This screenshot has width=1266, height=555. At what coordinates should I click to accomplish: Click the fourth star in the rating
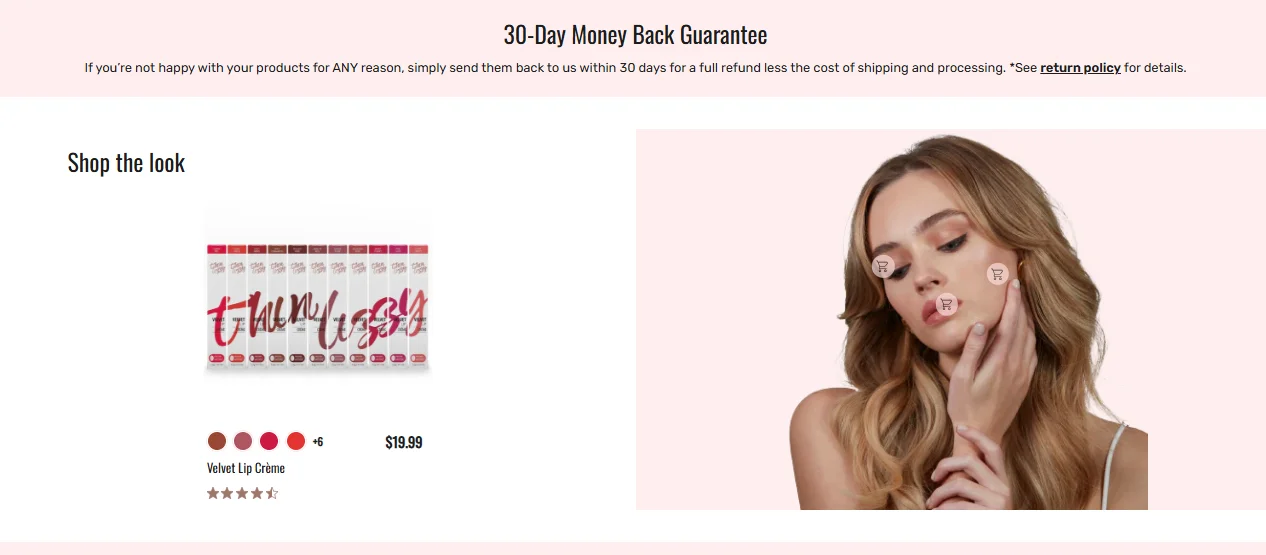coord(257,493)
